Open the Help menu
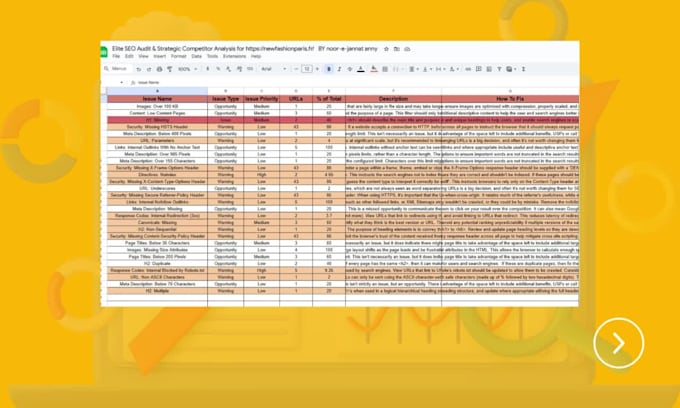The width and height of the screenshot is (680, 408). tap(256, 56)
